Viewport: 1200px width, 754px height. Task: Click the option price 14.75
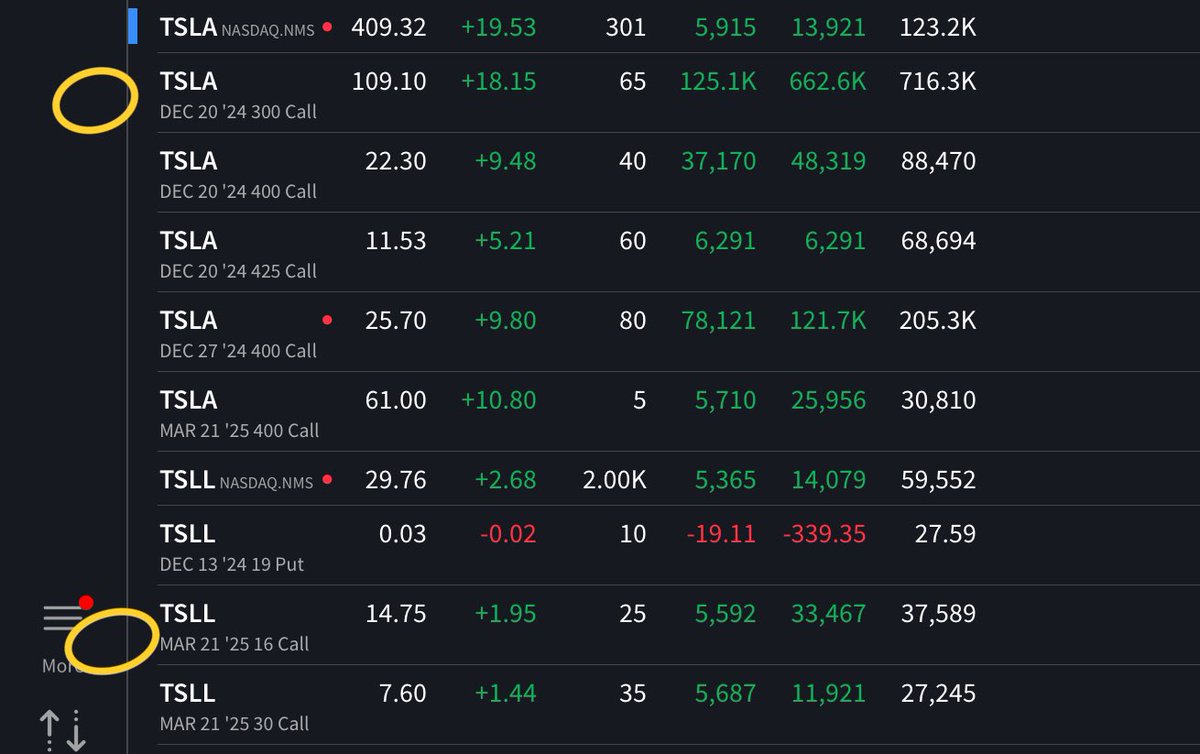tap(396, 614)
